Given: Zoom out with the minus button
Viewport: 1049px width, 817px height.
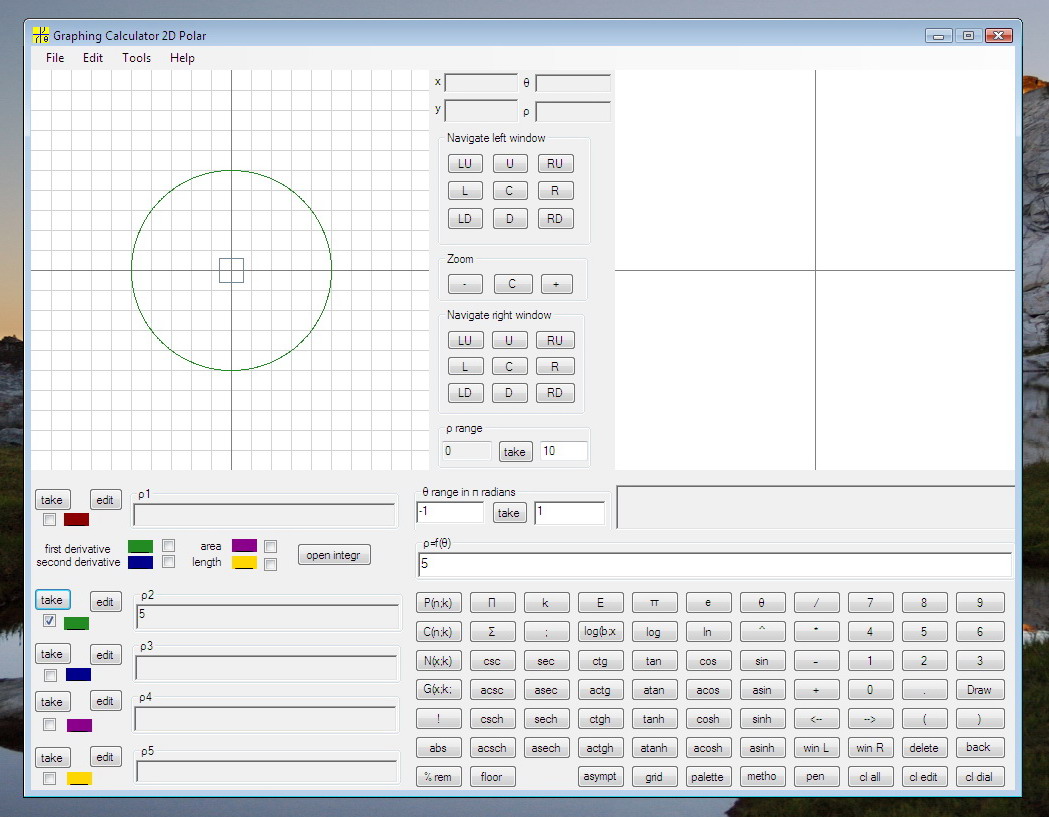Looking at the screenshot, I should pos(465,284).
